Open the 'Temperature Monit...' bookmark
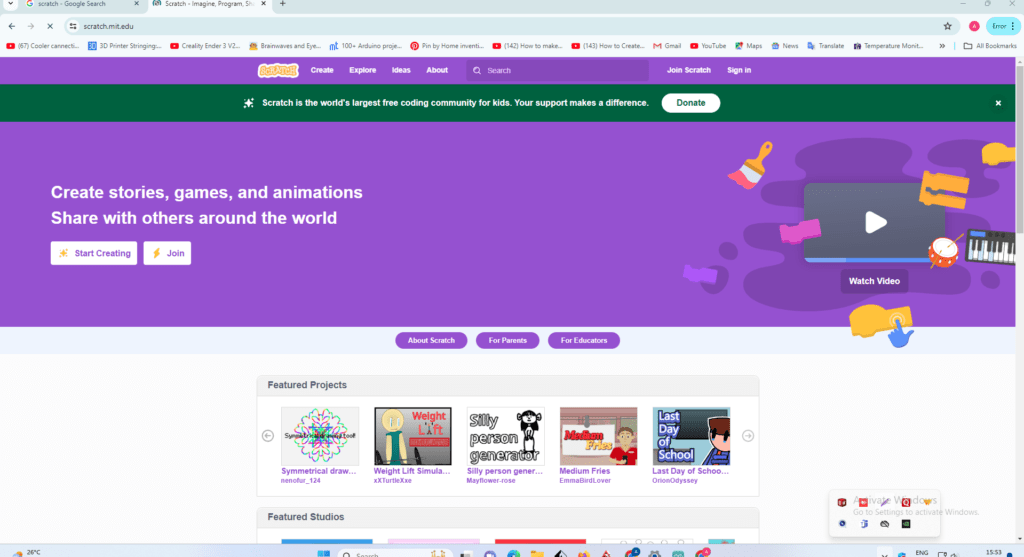The width and height of the screenshot is (1024, 557). click(x=888, y=46)
